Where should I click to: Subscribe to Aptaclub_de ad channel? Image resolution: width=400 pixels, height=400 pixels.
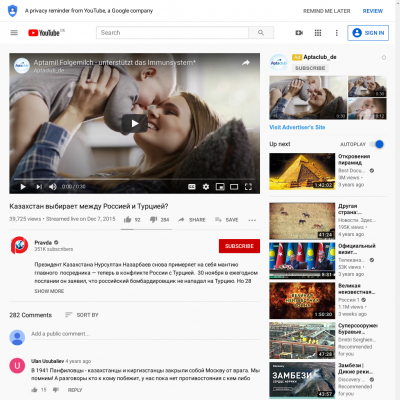point(310,68)
